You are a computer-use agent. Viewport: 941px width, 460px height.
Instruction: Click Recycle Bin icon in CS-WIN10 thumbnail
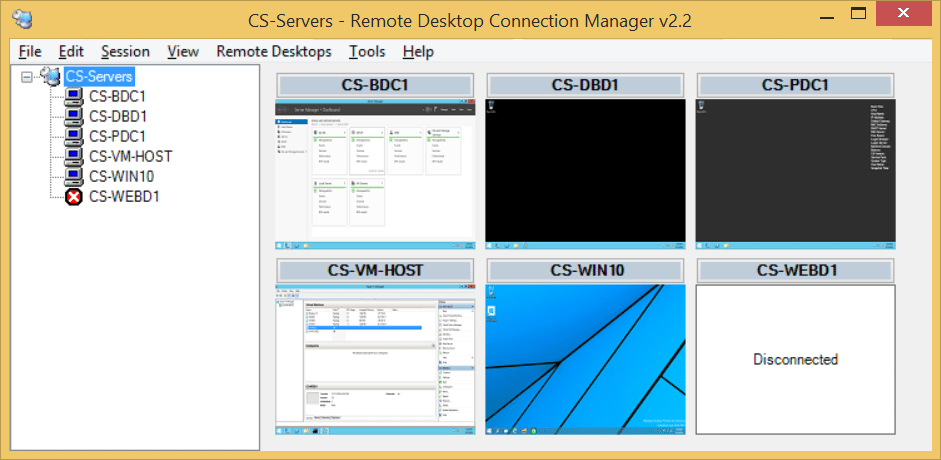click(x=492, y=292)
